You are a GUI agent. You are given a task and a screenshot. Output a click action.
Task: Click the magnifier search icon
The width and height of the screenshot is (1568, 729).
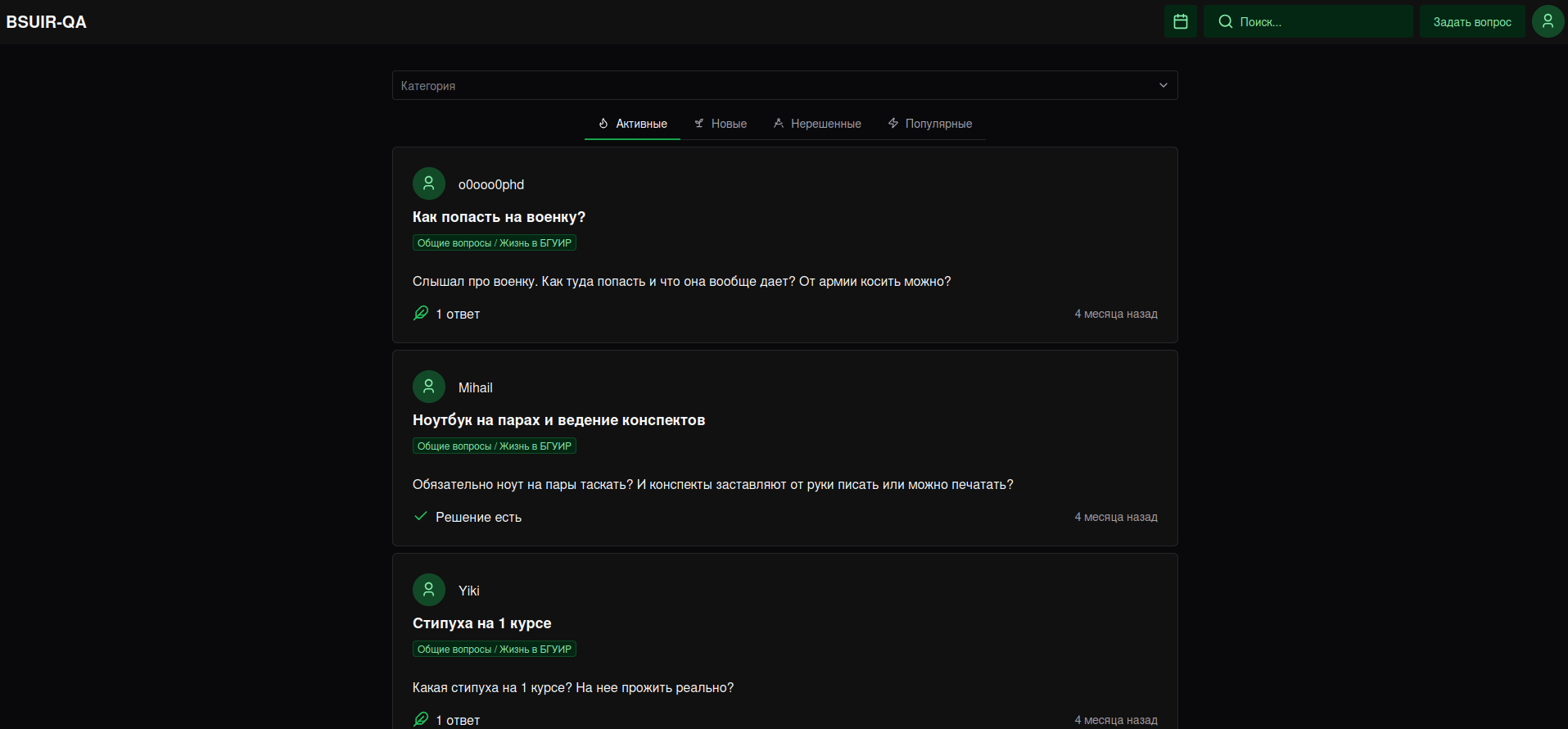pyautogui.click(x=1225, y=21)
